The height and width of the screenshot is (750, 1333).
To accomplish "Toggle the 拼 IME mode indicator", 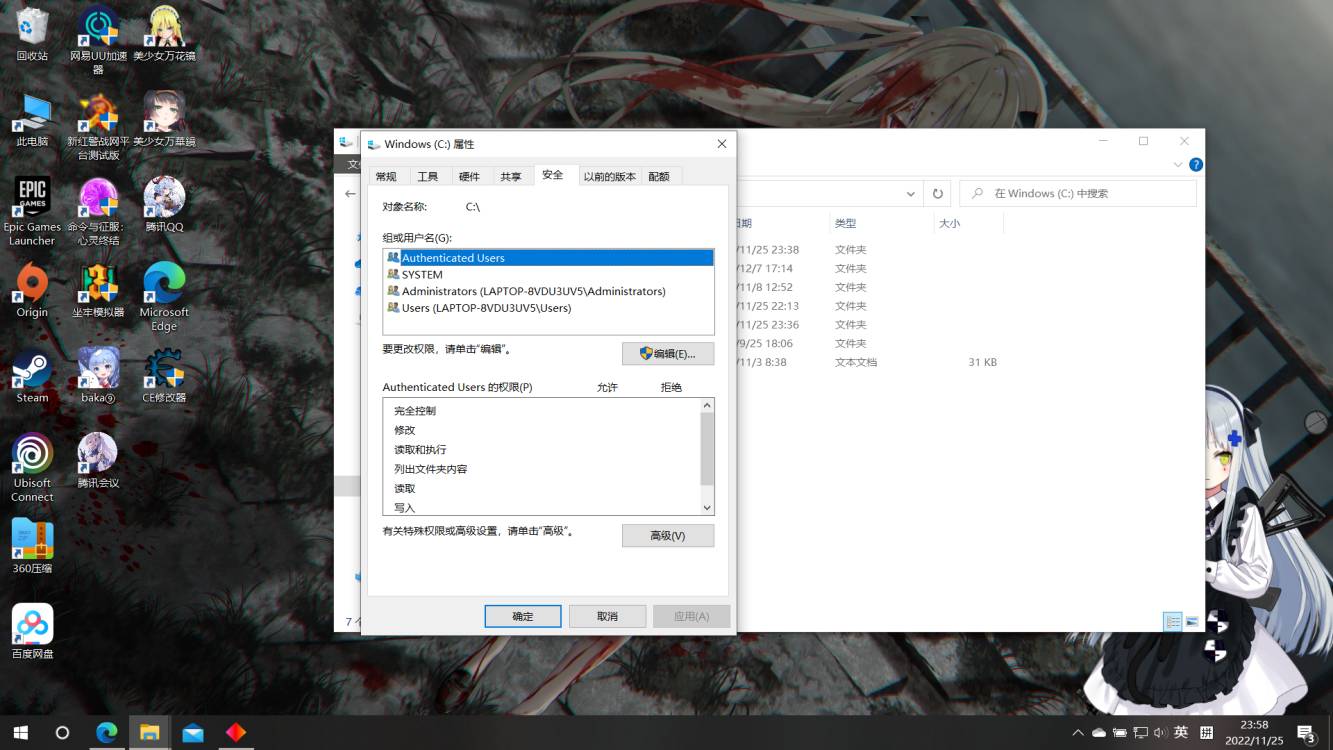I will point(1206,733).
